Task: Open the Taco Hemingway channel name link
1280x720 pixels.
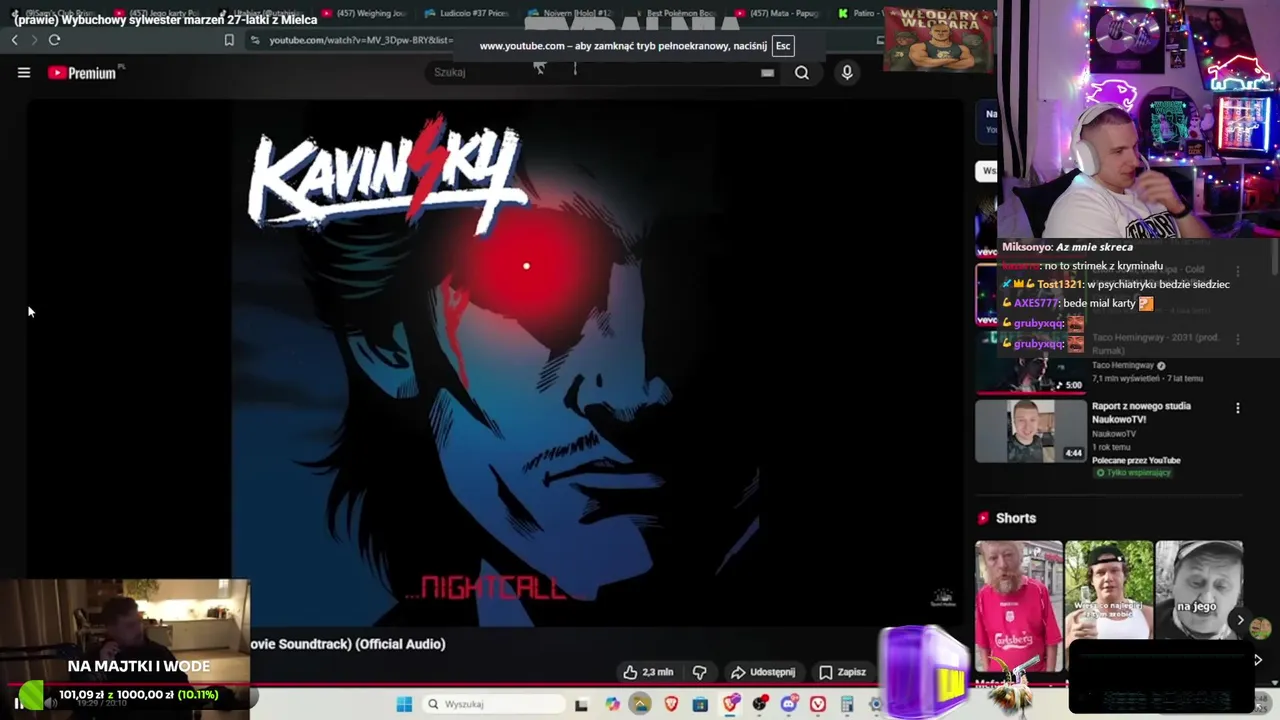Action: [1123, 366]
